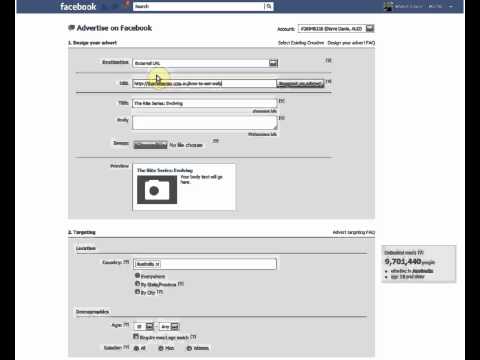This screenshot has width=480, height=360.
Task: Click the help icon beside Estimated reach
Action: tap(421, 252)
